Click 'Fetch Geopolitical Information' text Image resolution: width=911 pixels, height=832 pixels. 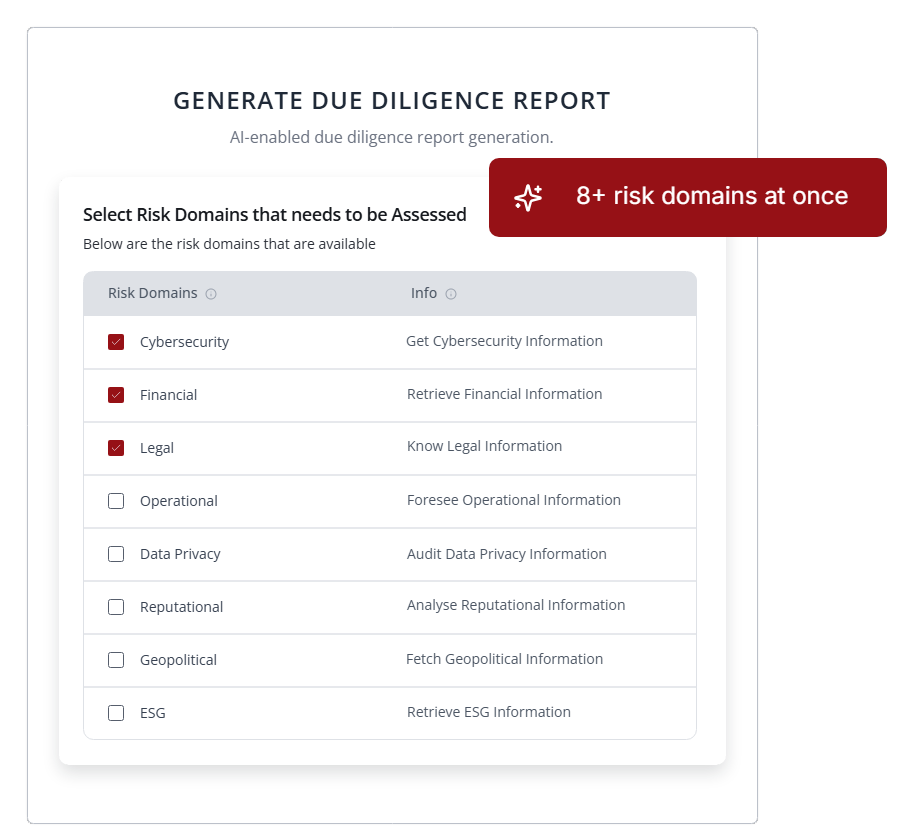coord(504,659)
